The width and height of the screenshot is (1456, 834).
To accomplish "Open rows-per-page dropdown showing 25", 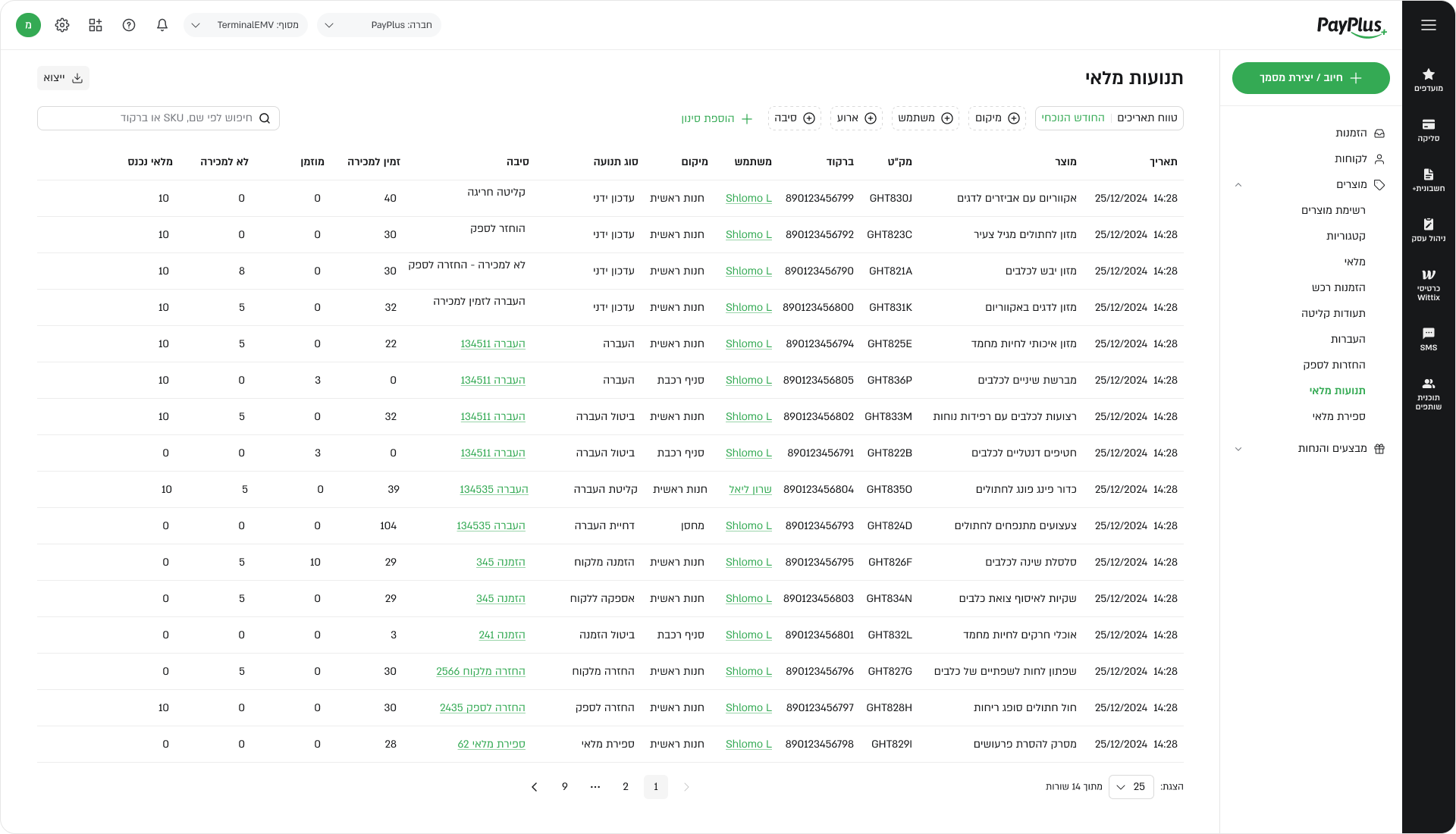I will 1131,787.
